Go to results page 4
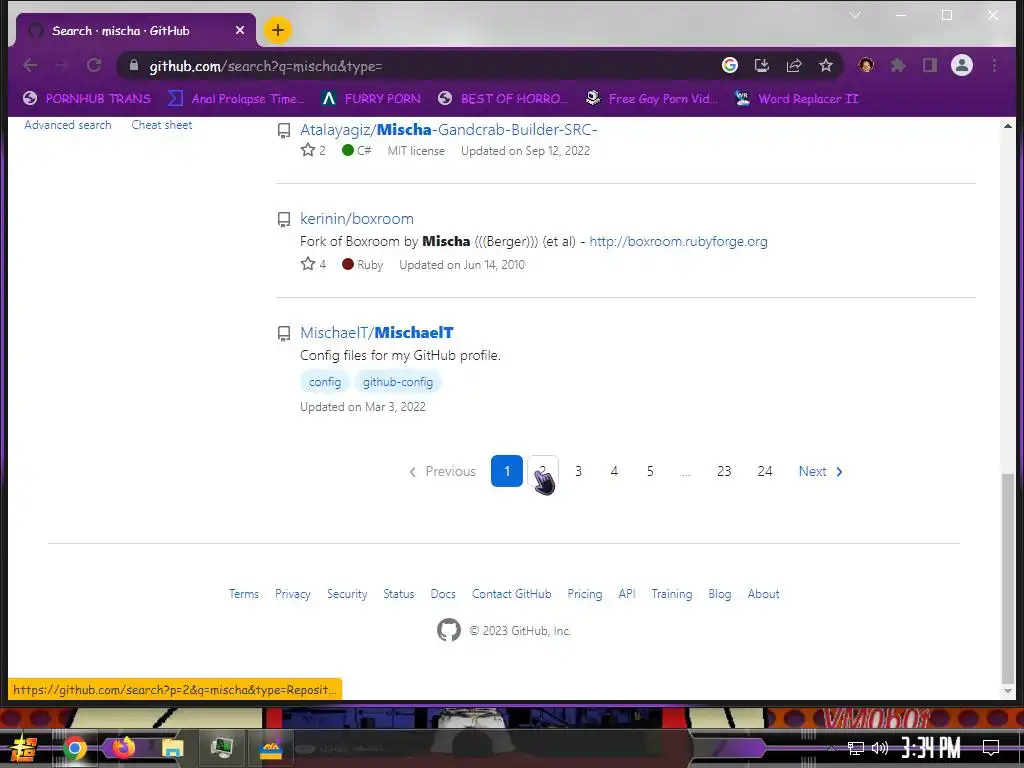The height and width of the screenshot is (768, 1024). point(614,471)
